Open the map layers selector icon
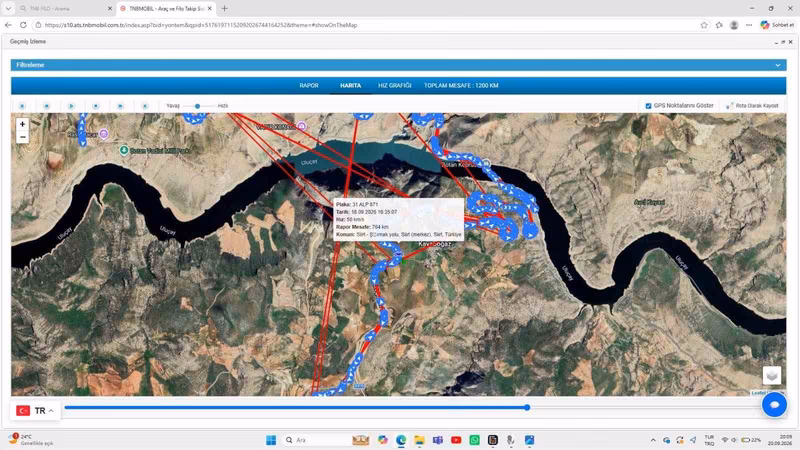 click(x=771, y=376)
